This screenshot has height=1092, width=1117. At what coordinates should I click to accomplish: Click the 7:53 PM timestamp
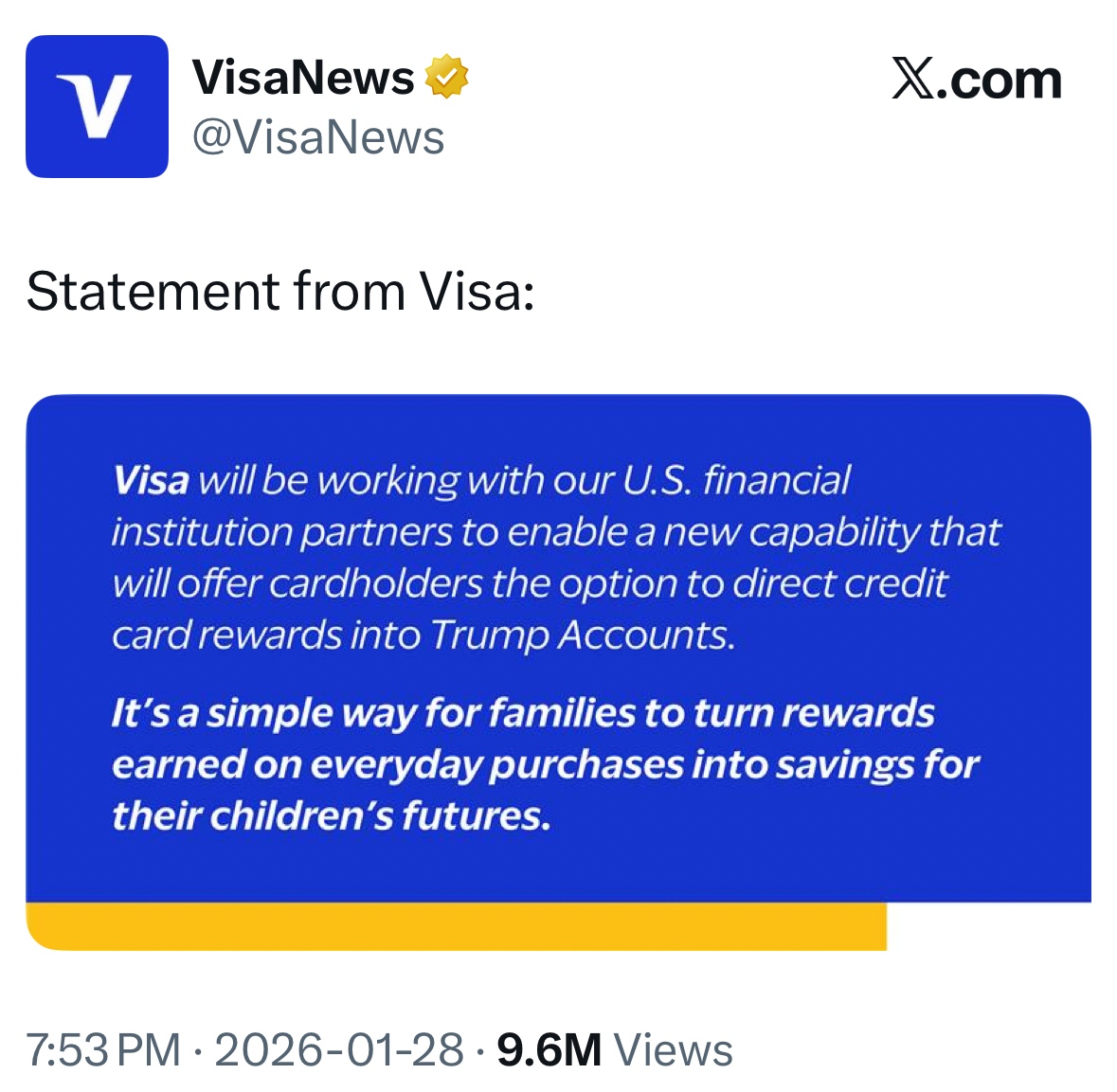(103, 1050)
